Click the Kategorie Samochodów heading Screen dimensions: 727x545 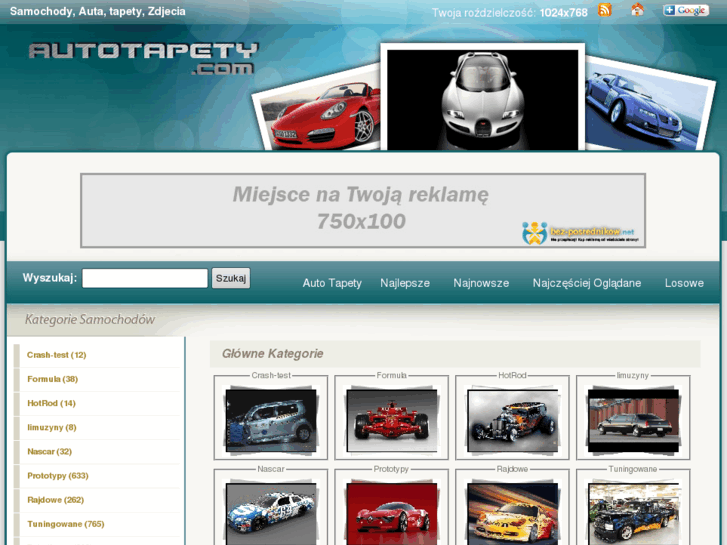click(x=89, y=320)
